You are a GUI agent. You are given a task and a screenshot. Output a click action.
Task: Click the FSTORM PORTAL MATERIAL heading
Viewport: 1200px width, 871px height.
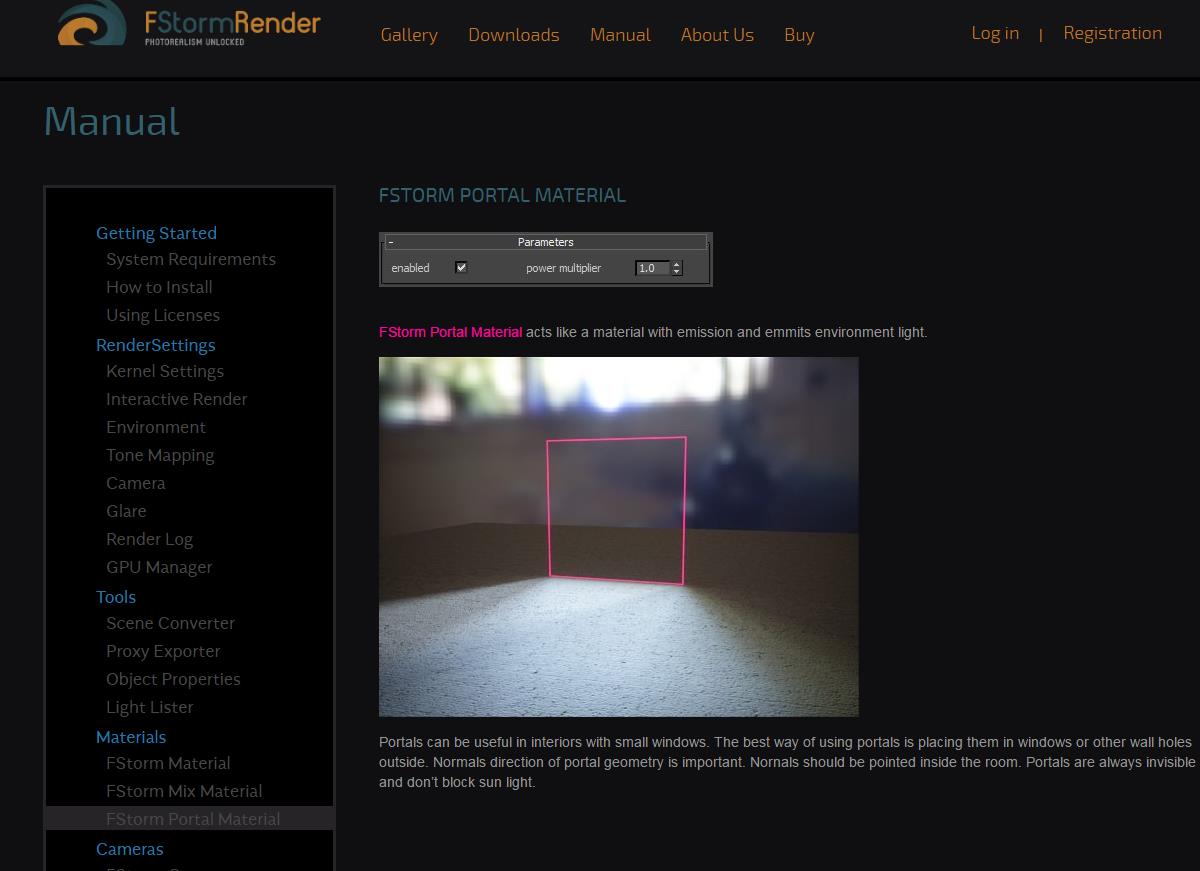pyautogui.click(x=502, y=196)
